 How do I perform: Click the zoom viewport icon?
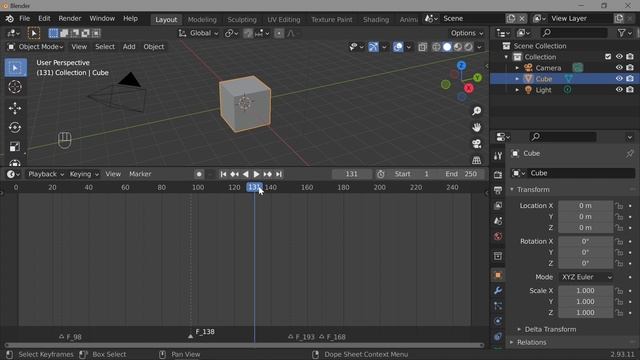pyautogui.click(x=476, y=111)
